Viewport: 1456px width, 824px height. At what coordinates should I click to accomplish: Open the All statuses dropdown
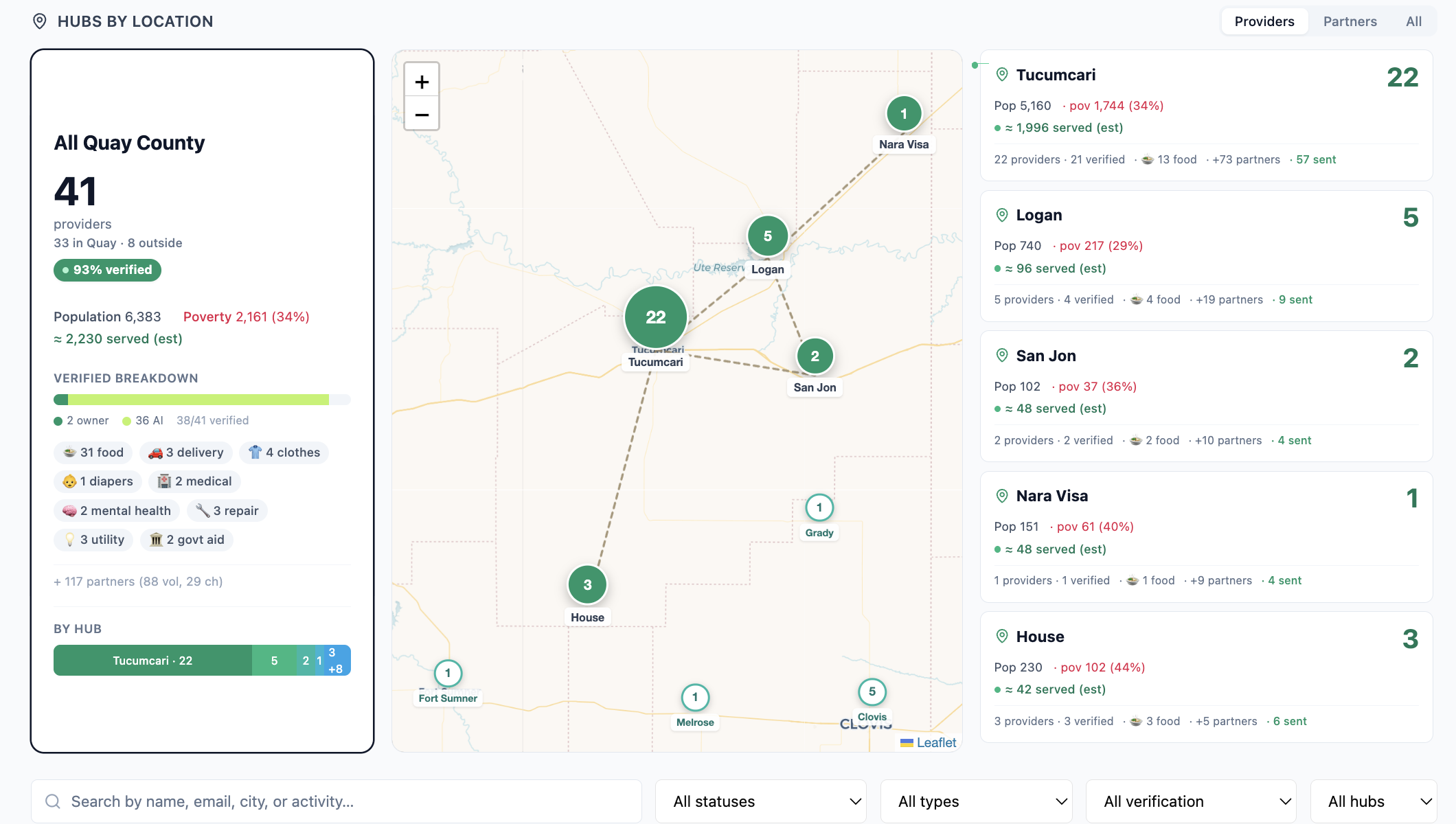760,801
